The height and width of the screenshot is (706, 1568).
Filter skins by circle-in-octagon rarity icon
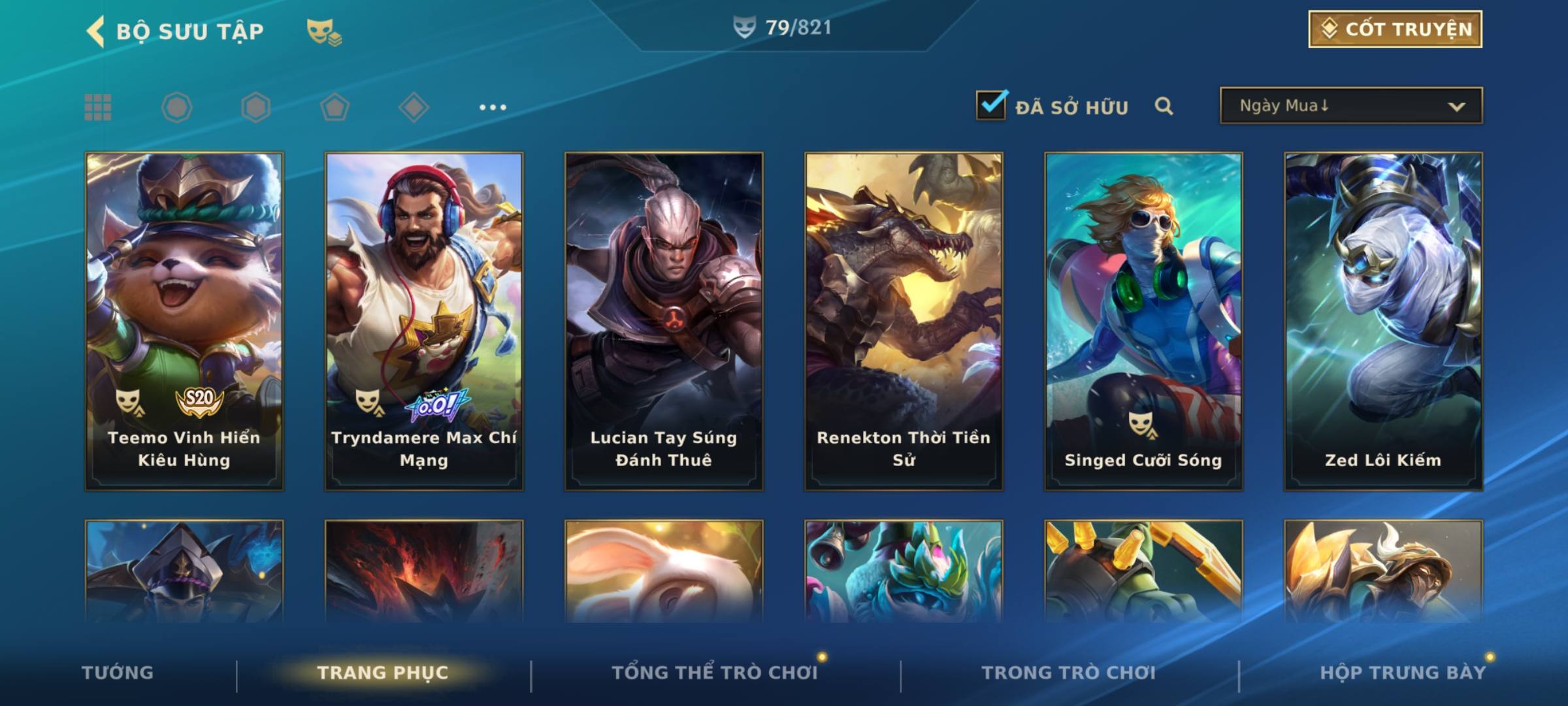click(x=177, y=107)
